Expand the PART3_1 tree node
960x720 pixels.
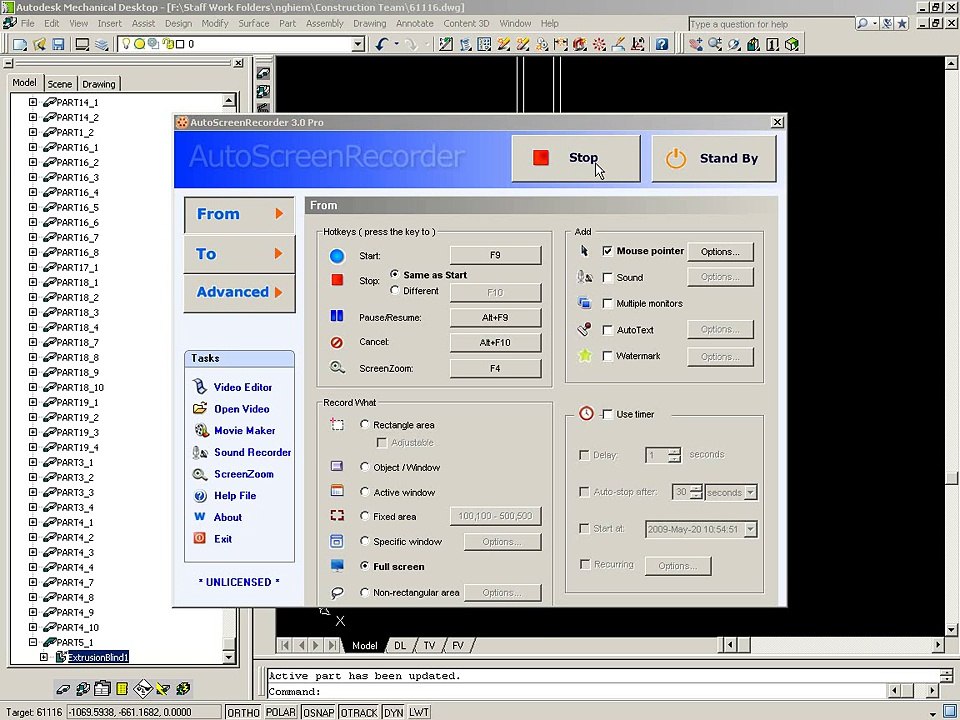33,462
